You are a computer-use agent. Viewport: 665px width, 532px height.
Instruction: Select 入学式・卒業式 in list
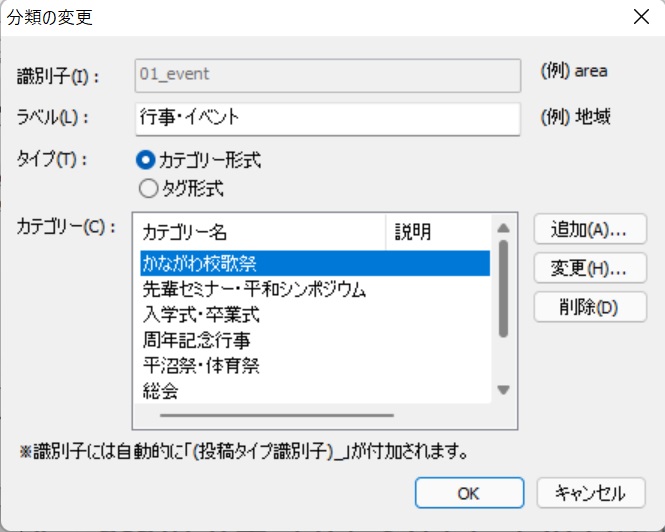point(202,315)
